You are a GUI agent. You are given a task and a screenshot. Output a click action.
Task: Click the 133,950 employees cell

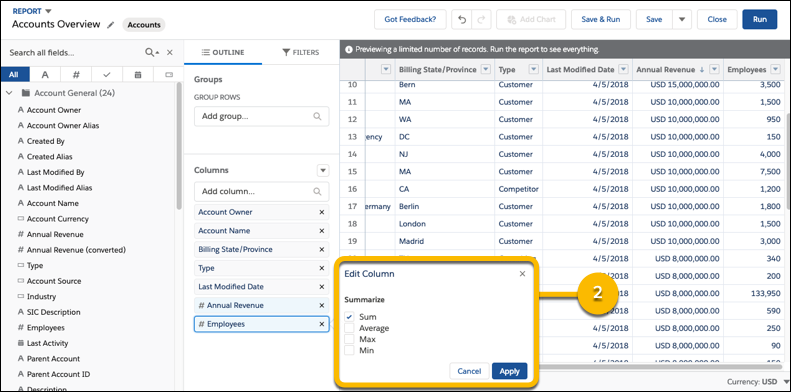754,294
